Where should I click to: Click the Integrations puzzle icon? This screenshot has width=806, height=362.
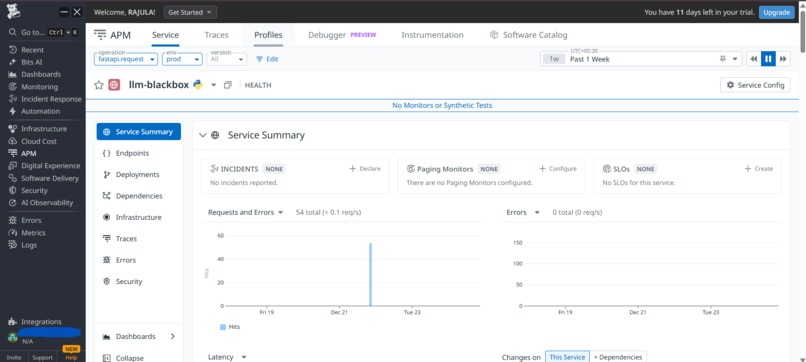[x=12, y=322]
